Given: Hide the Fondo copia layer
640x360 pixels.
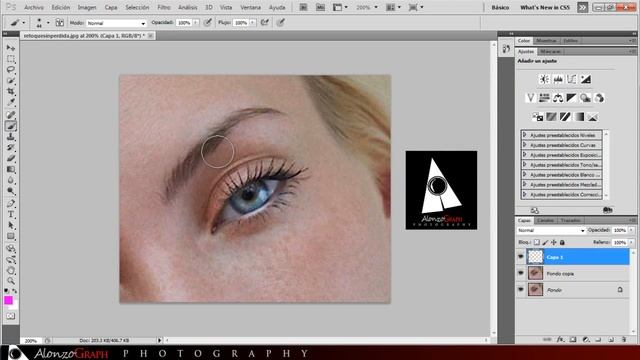Looking at the screenshot, I should click(x=521, y=273).
